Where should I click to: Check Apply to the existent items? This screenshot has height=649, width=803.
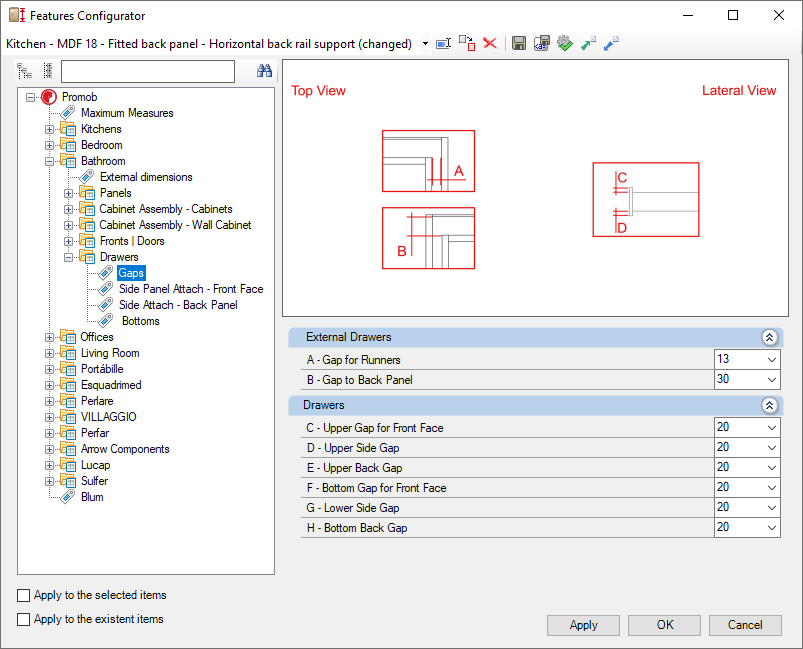pyautogui.click(x=24, y=619)
